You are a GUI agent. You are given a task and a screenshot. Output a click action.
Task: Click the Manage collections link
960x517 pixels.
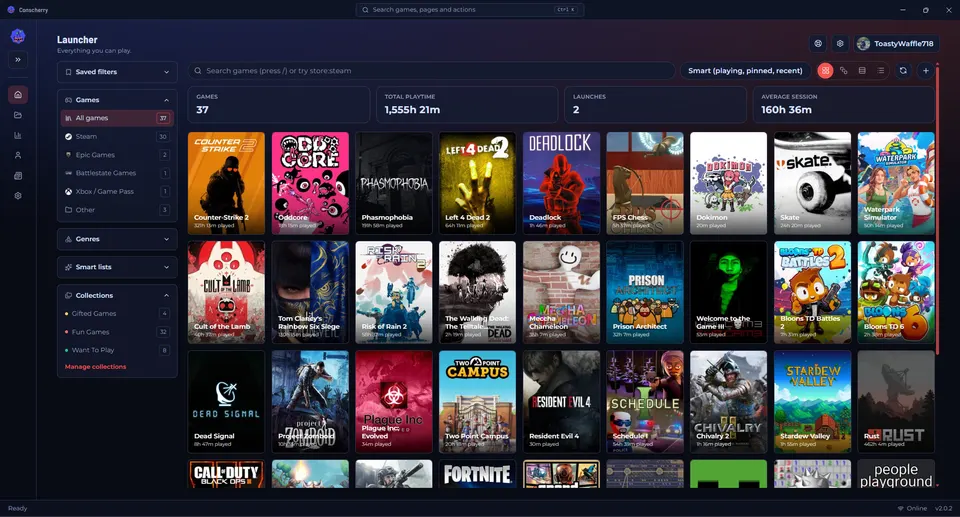coord(96,367)
